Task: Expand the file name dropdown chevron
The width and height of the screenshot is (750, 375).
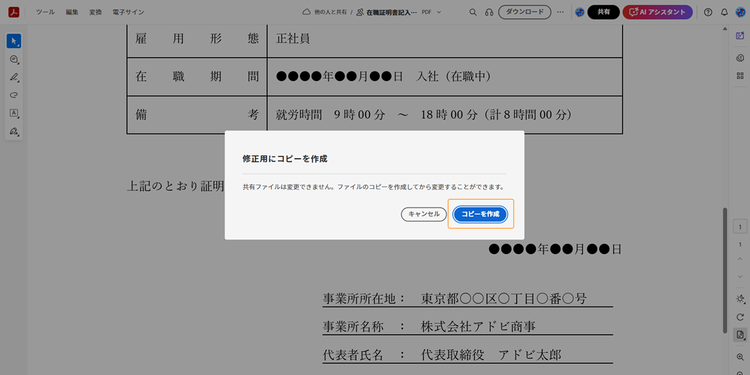Action: click(x=439, y=12)
